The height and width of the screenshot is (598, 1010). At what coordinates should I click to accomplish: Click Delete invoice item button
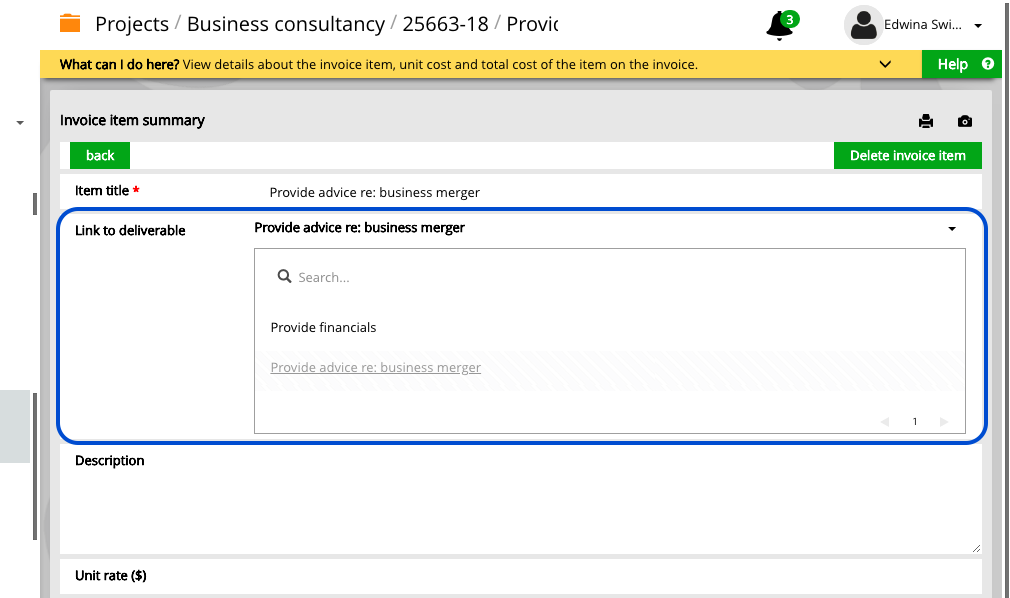(x=908, y=155)
